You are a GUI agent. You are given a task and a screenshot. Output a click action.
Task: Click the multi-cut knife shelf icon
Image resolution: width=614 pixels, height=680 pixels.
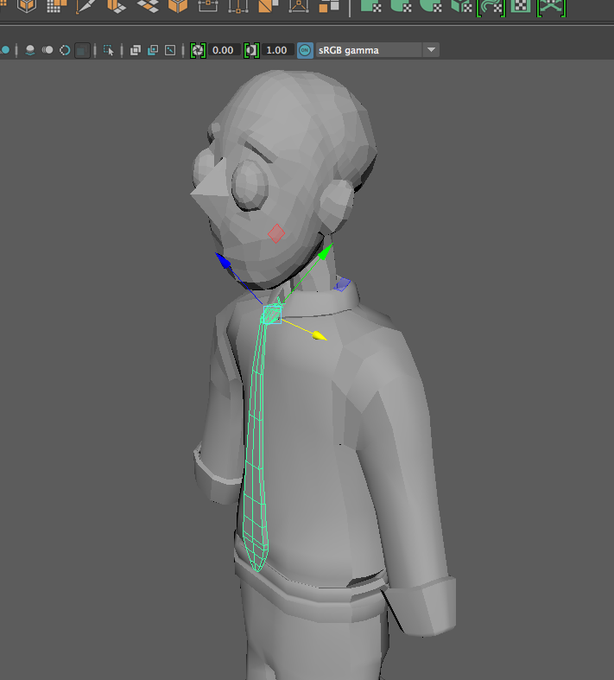click(x=85, y=6)
